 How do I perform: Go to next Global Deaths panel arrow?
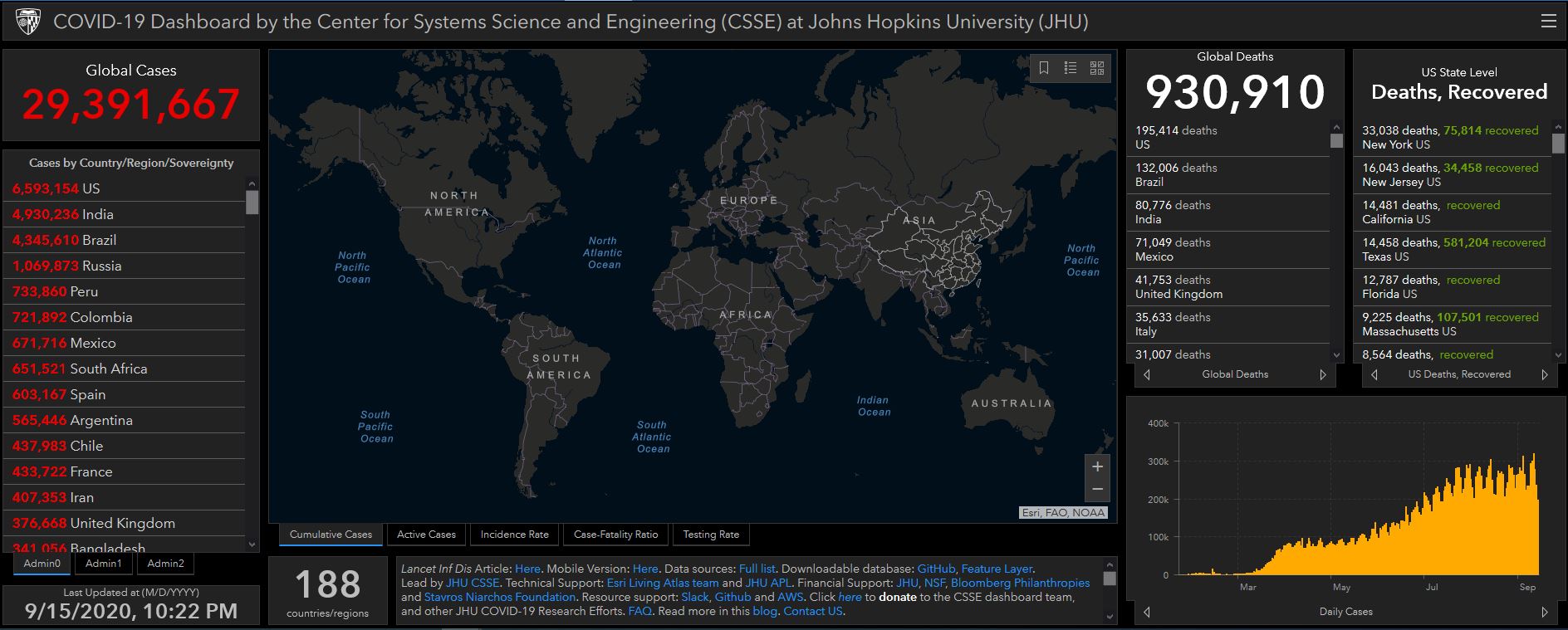coord(1323,374)
